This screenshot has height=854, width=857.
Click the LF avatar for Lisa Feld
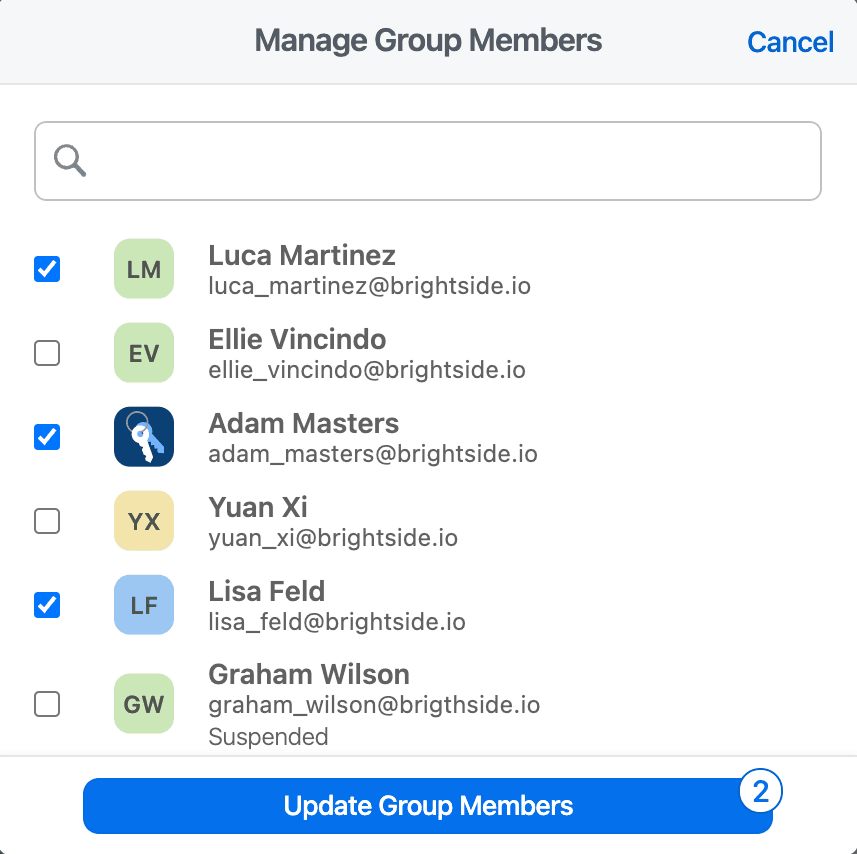[144, 605]
